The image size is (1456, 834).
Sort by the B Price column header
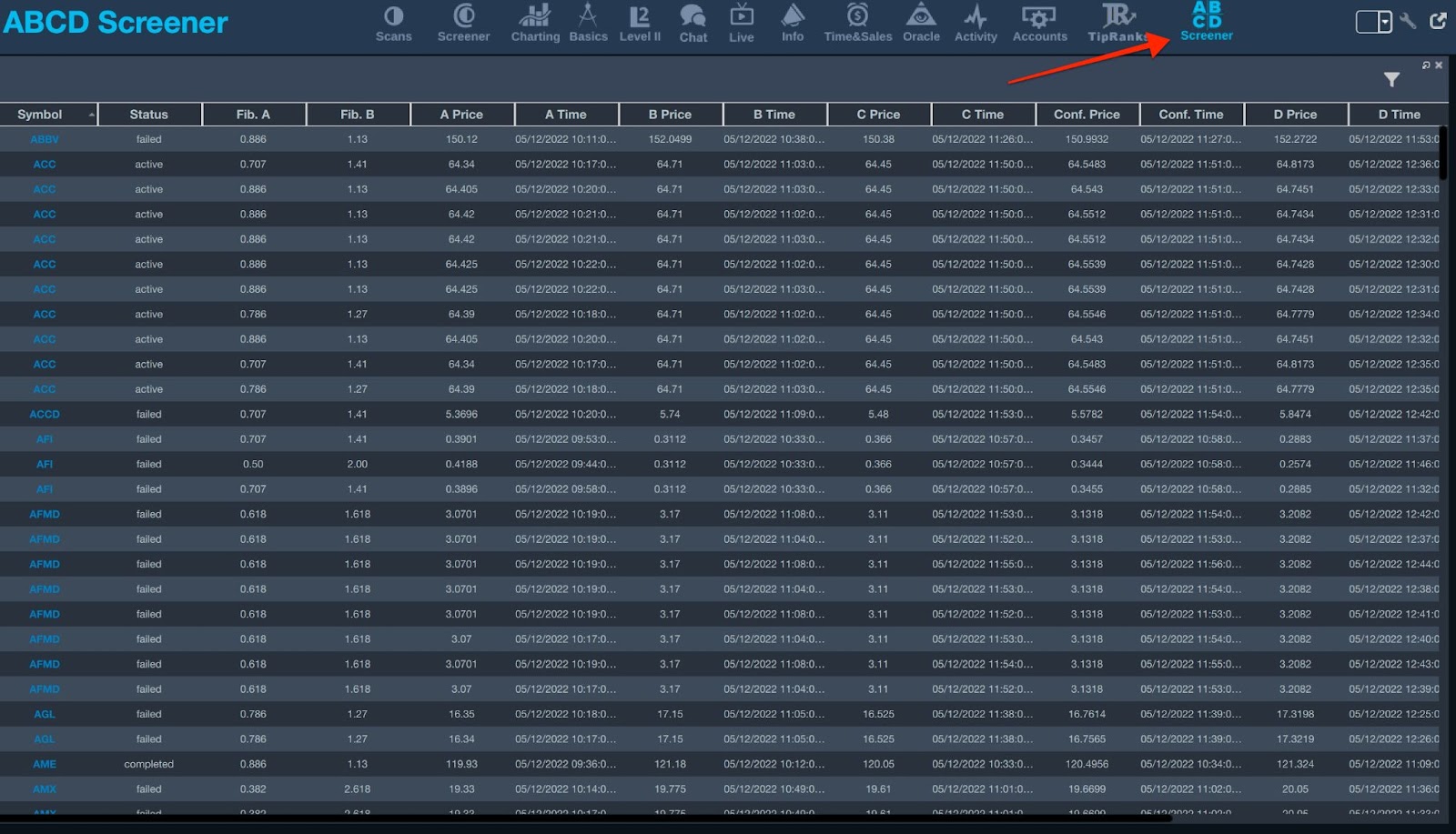coord(670,114)
